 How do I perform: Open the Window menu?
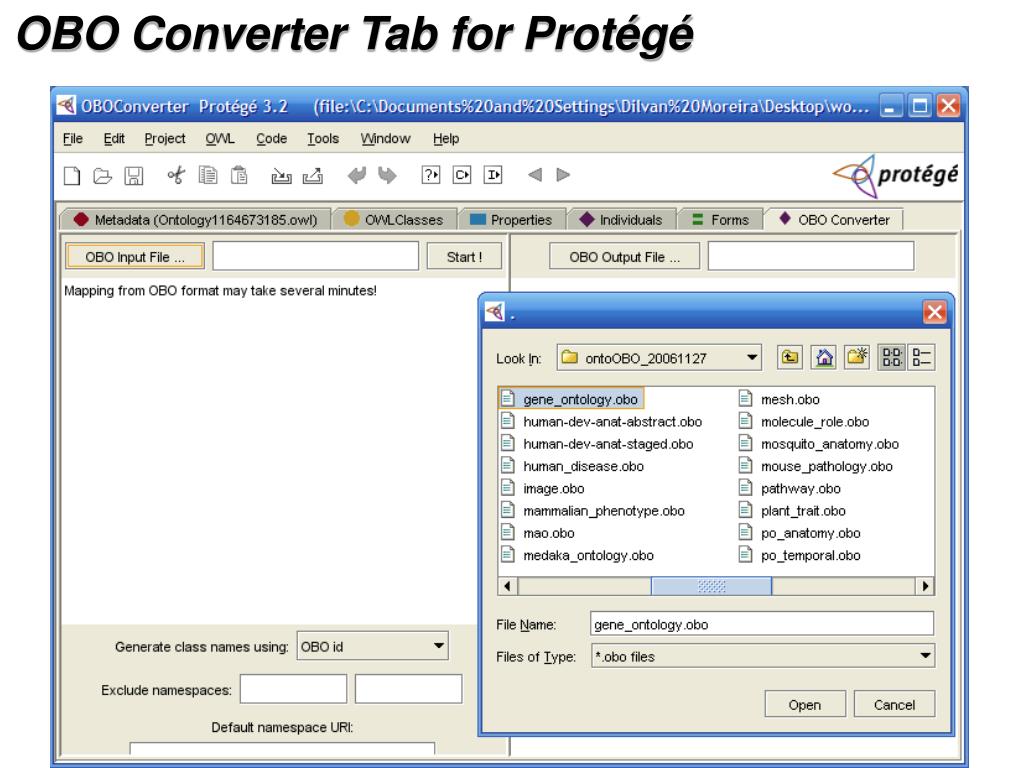385,138
